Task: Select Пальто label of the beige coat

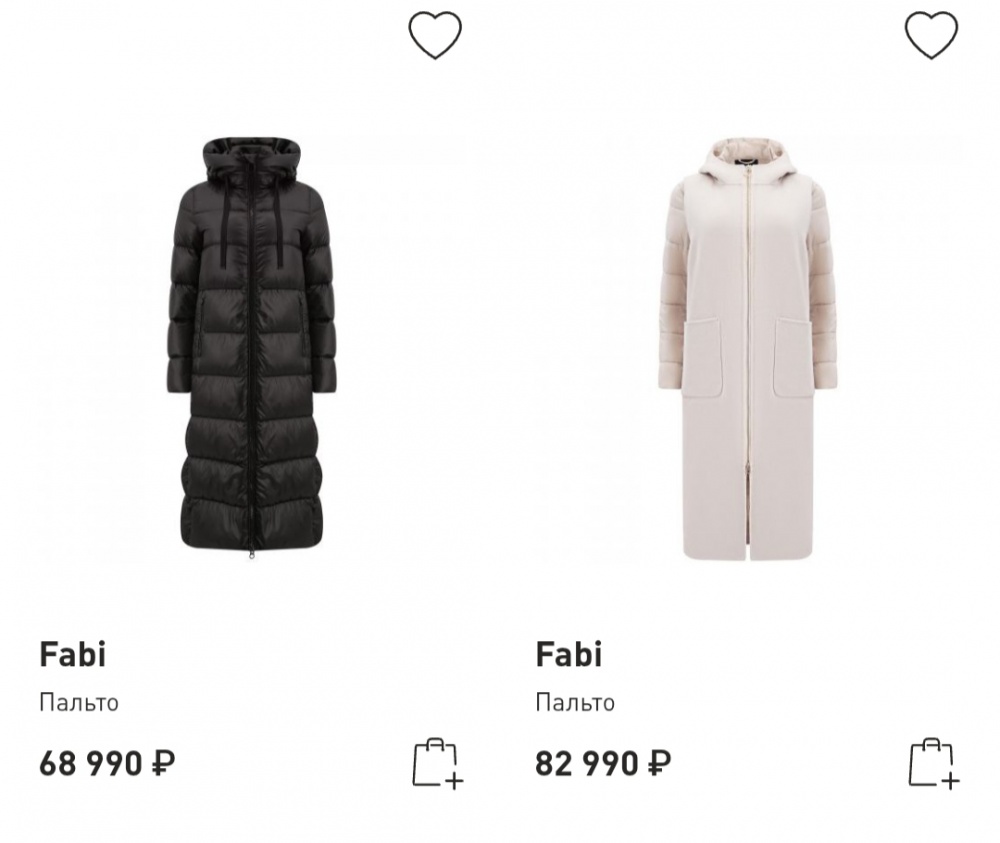Action: [575, 703]
